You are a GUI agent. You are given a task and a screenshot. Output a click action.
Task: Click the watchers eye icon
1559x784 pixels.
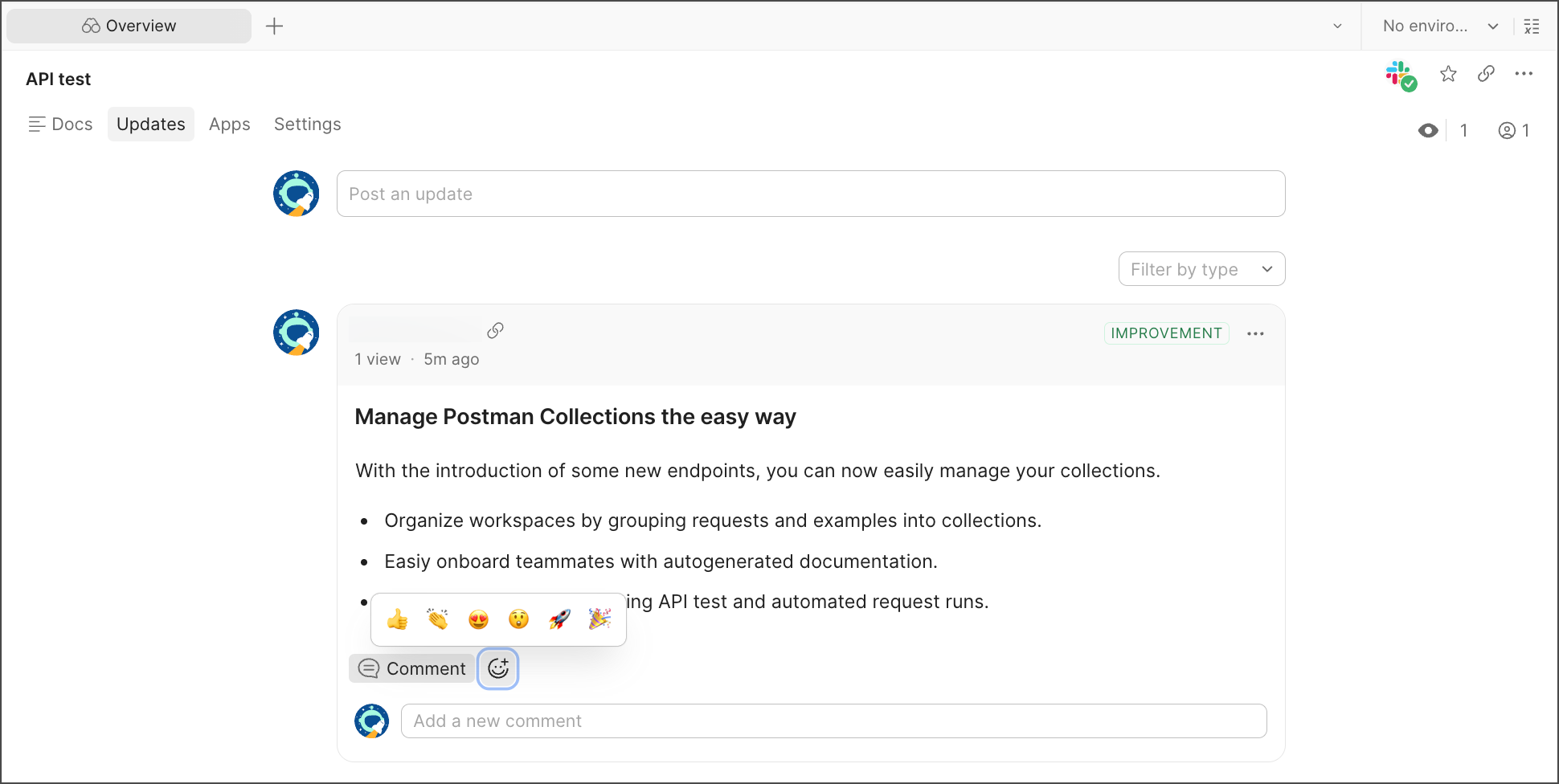[x=1428, y=130]
